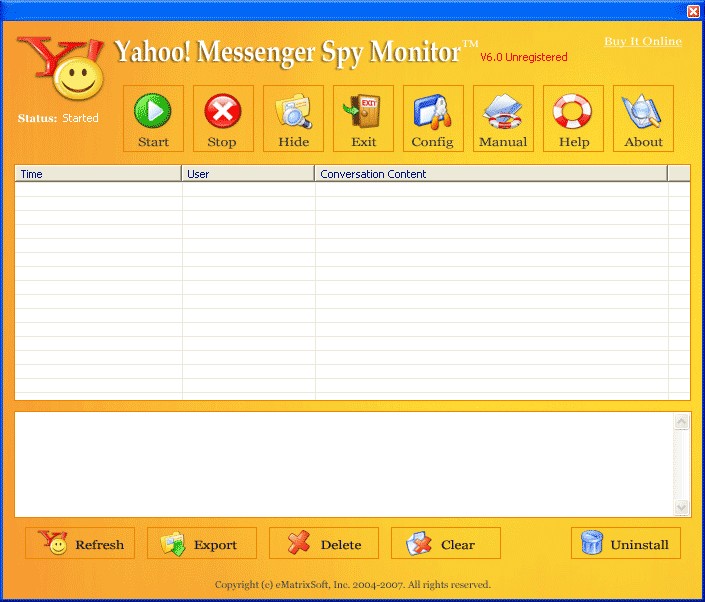The height and width of the screenshot is (602, 705).
Task: Sort the list by User column
Action: pyautogui.click(x=248, y=174)
